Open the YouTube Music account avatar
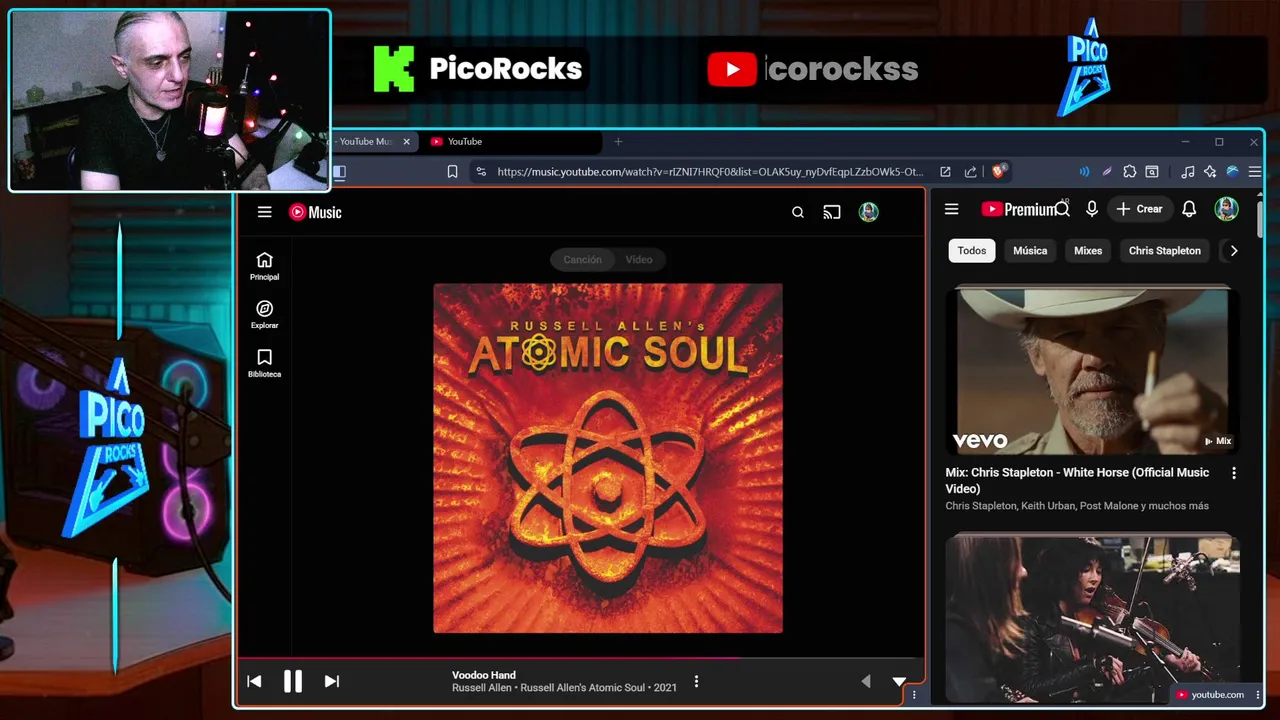Image resolution: width=1280 pixels, height=720 pixels. click(869, 212)
